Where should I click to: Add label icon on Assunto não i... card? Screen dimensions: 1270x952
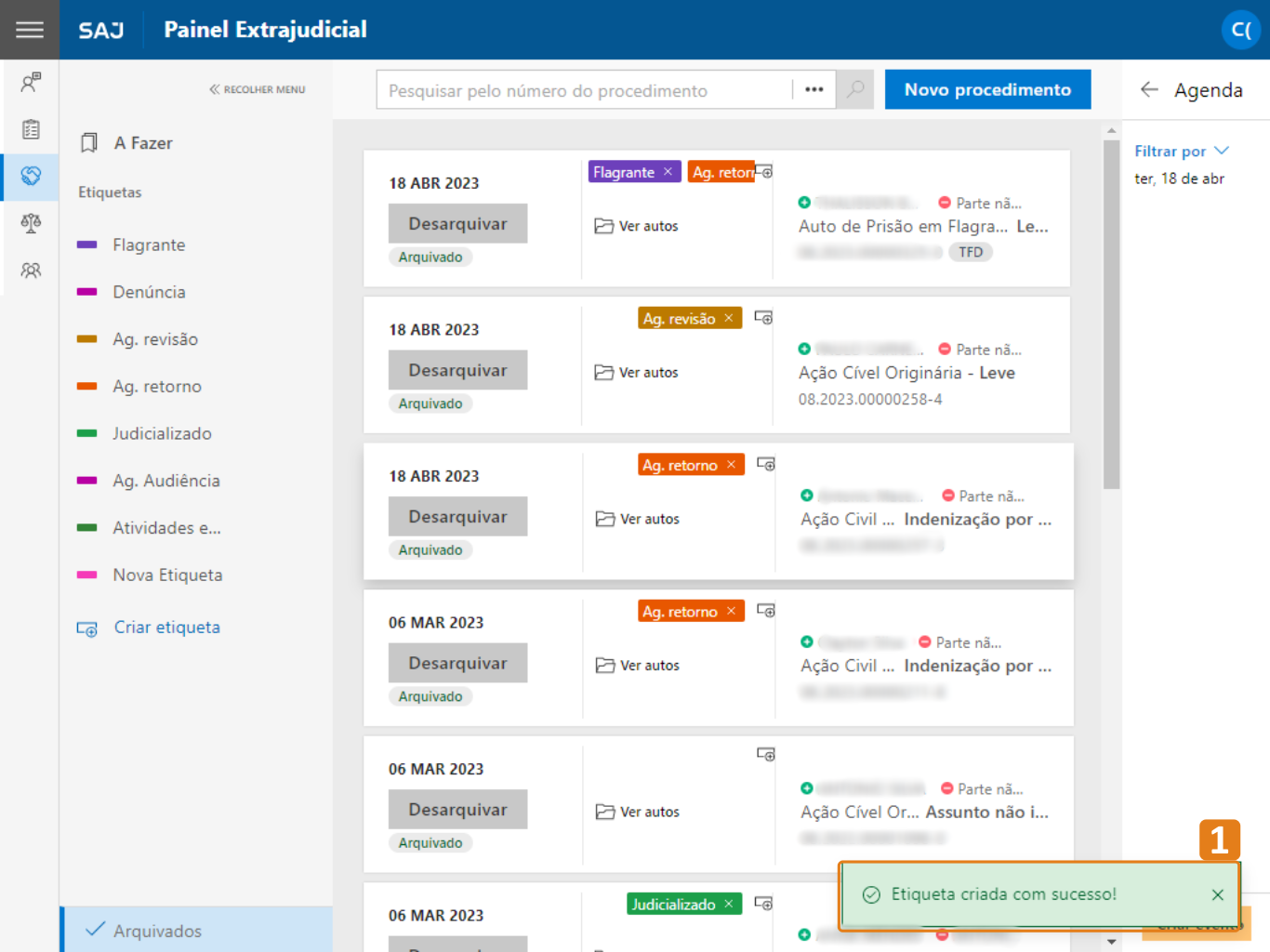(766, 754)
